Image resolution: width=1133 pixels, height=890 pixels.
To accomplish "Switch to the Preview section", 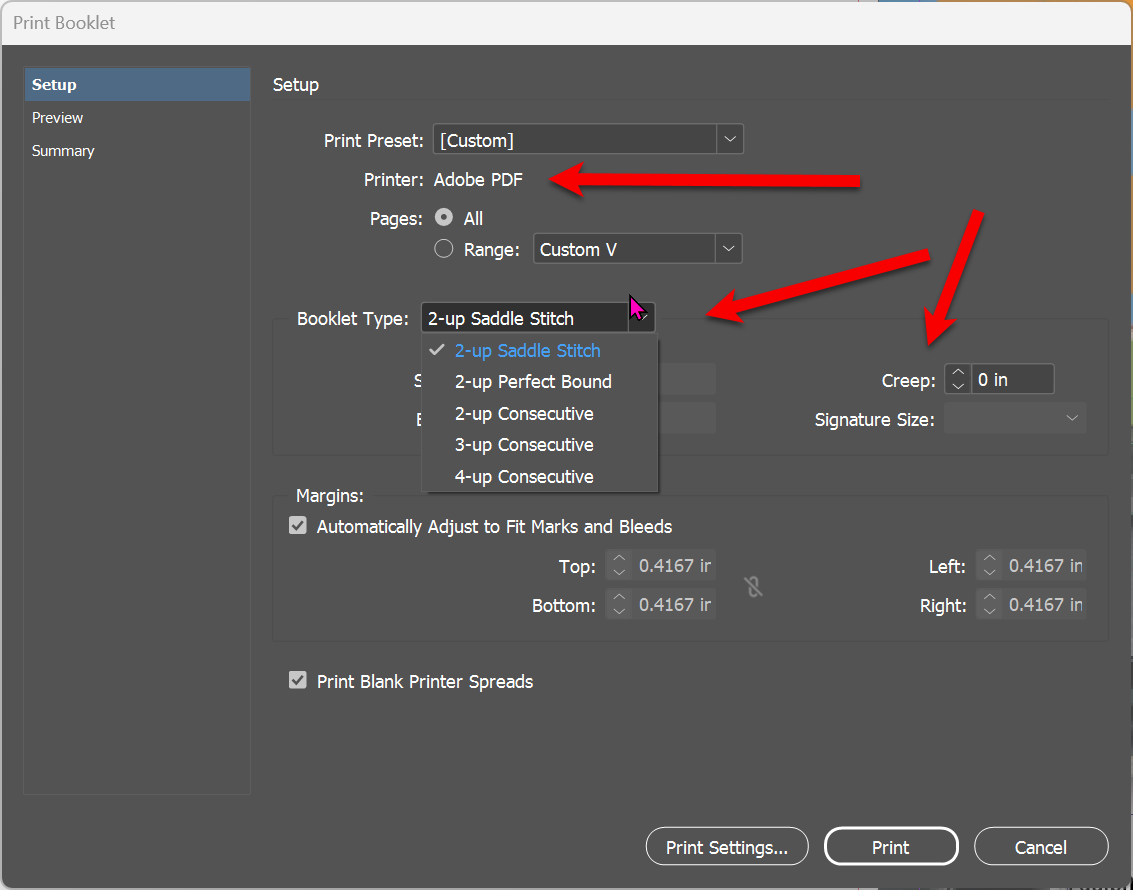I will point(57,117).
